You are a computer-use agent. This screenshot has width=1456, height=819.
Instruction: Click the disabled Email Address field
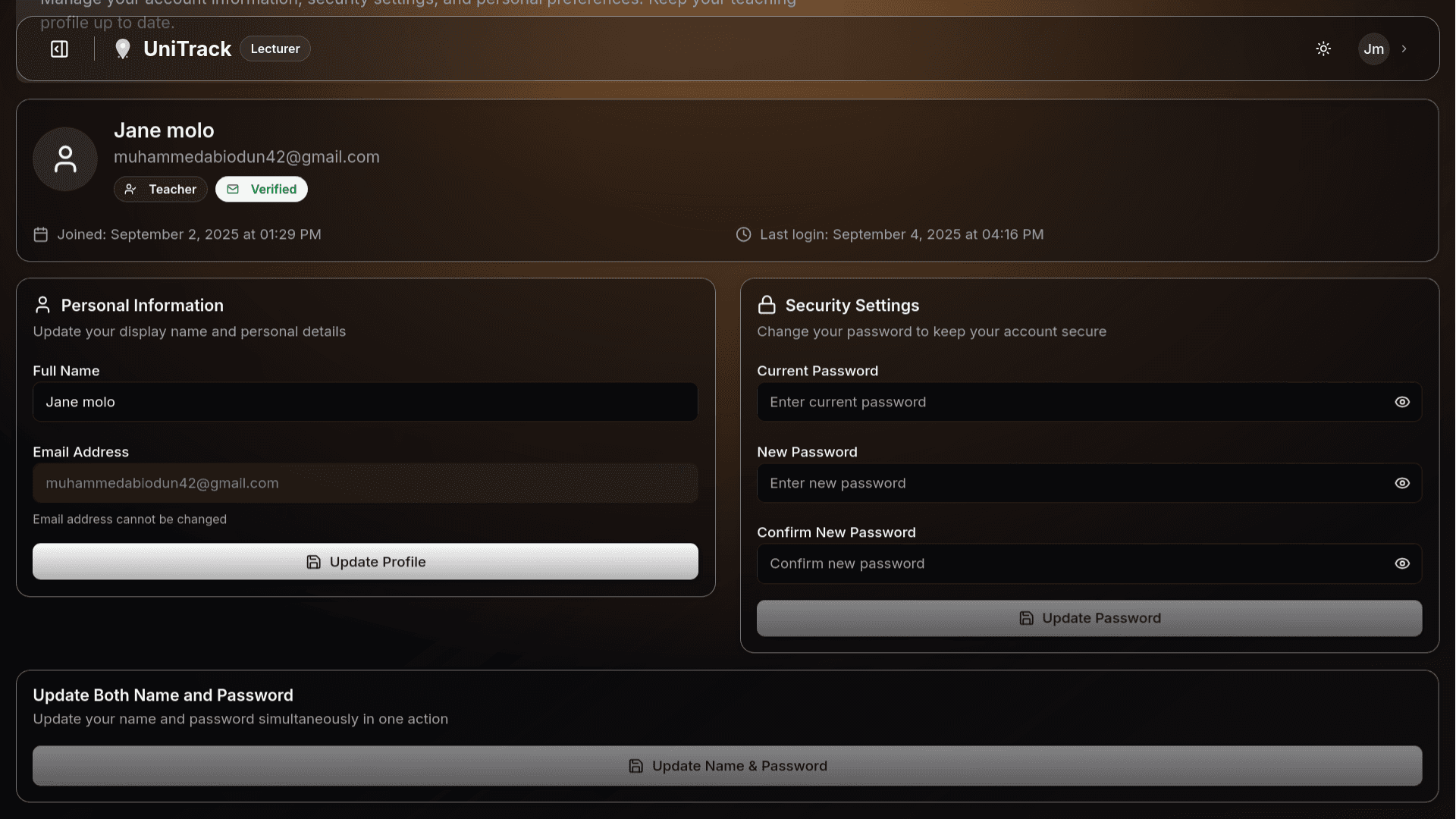coord(366,483)
